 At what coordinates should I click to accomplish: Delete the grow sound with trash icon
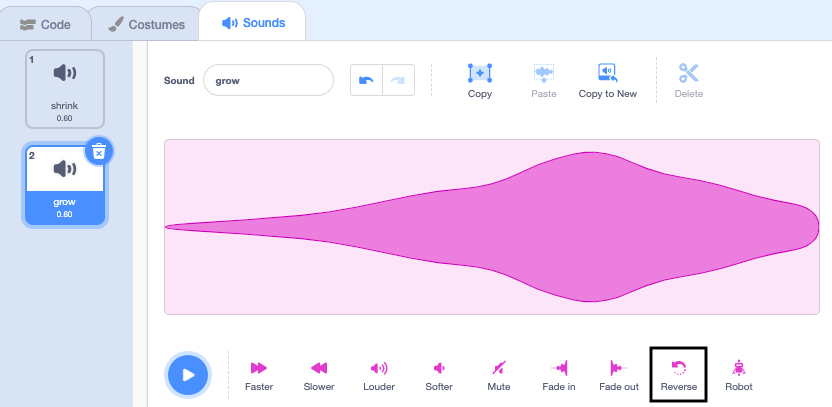(x=99, y=151)
